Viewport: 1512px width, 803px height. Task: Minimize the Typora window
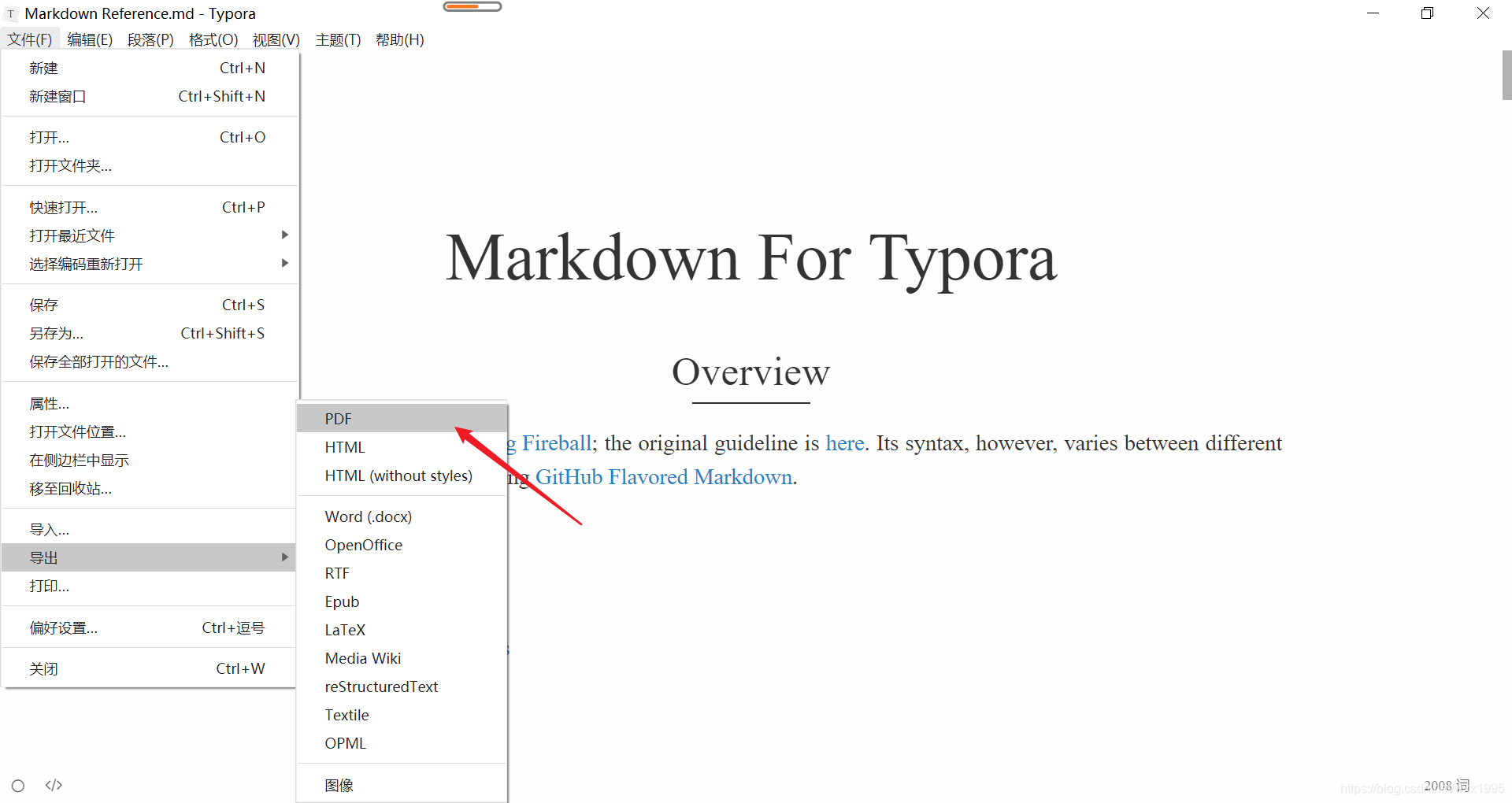coord(1373,13)
